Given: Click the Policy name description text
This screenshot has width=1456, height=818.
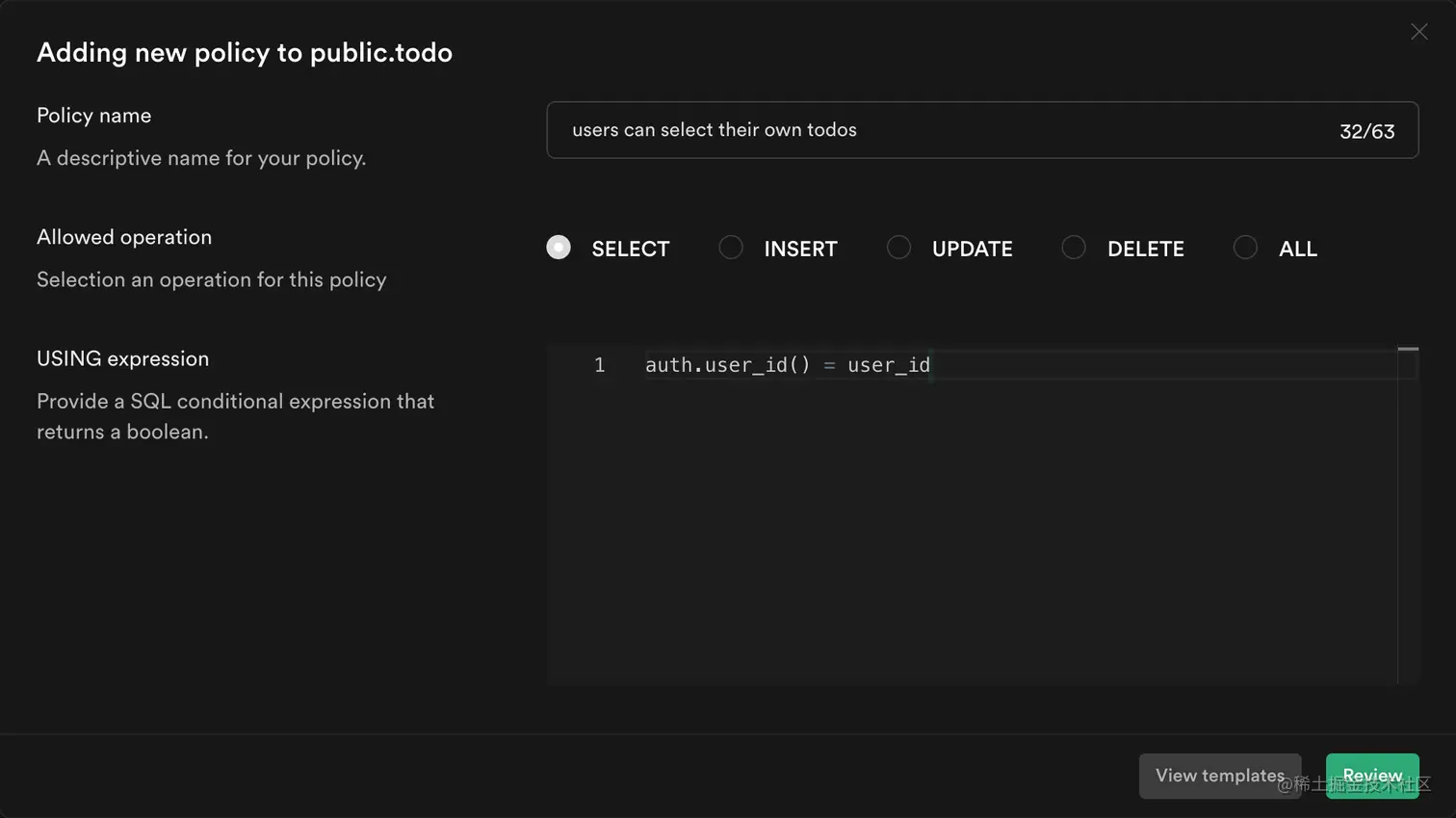Looking at the screenshot, I should click(x=200, y=158).
